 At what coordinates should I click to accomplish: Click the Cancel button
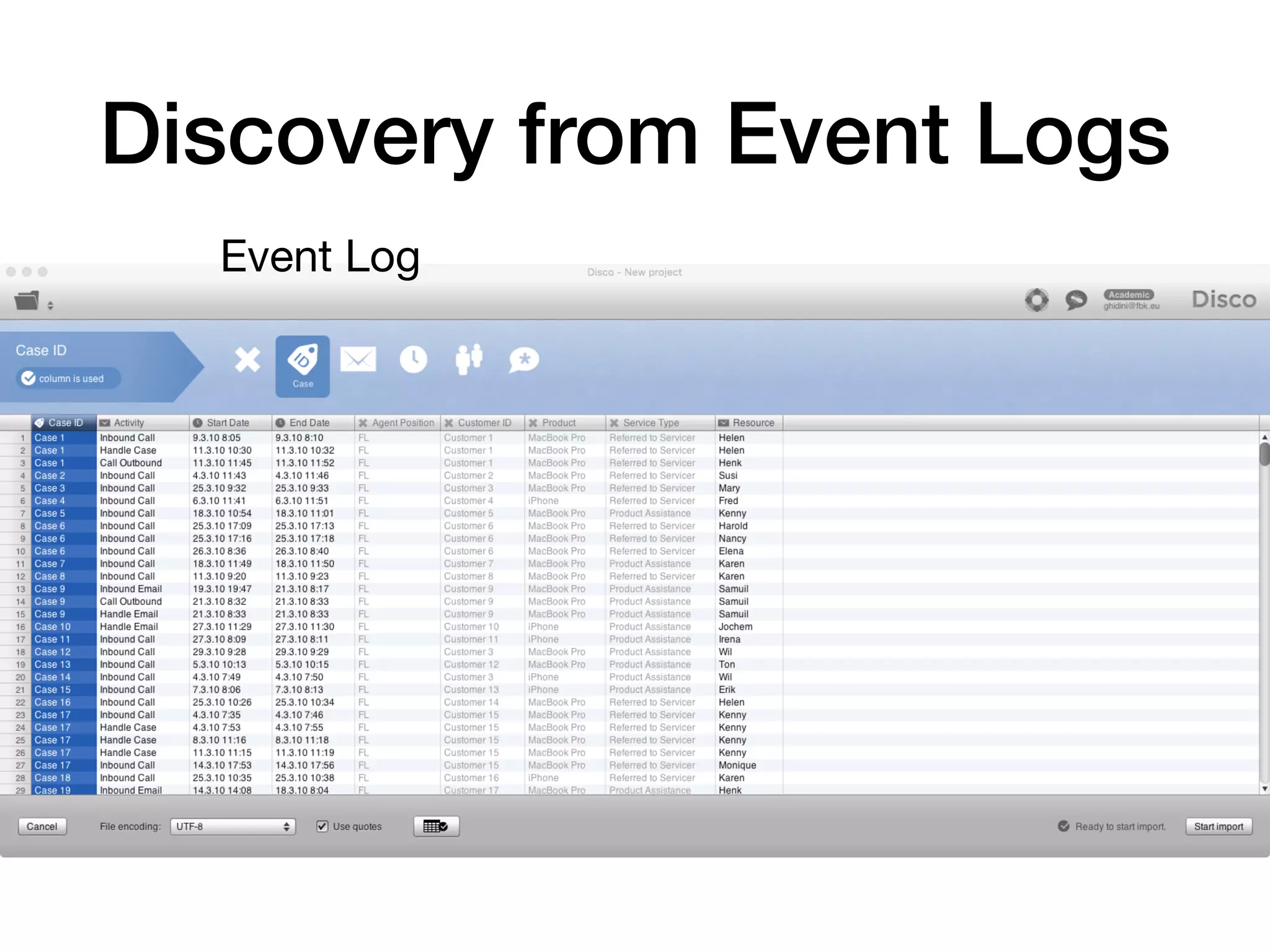42,826
